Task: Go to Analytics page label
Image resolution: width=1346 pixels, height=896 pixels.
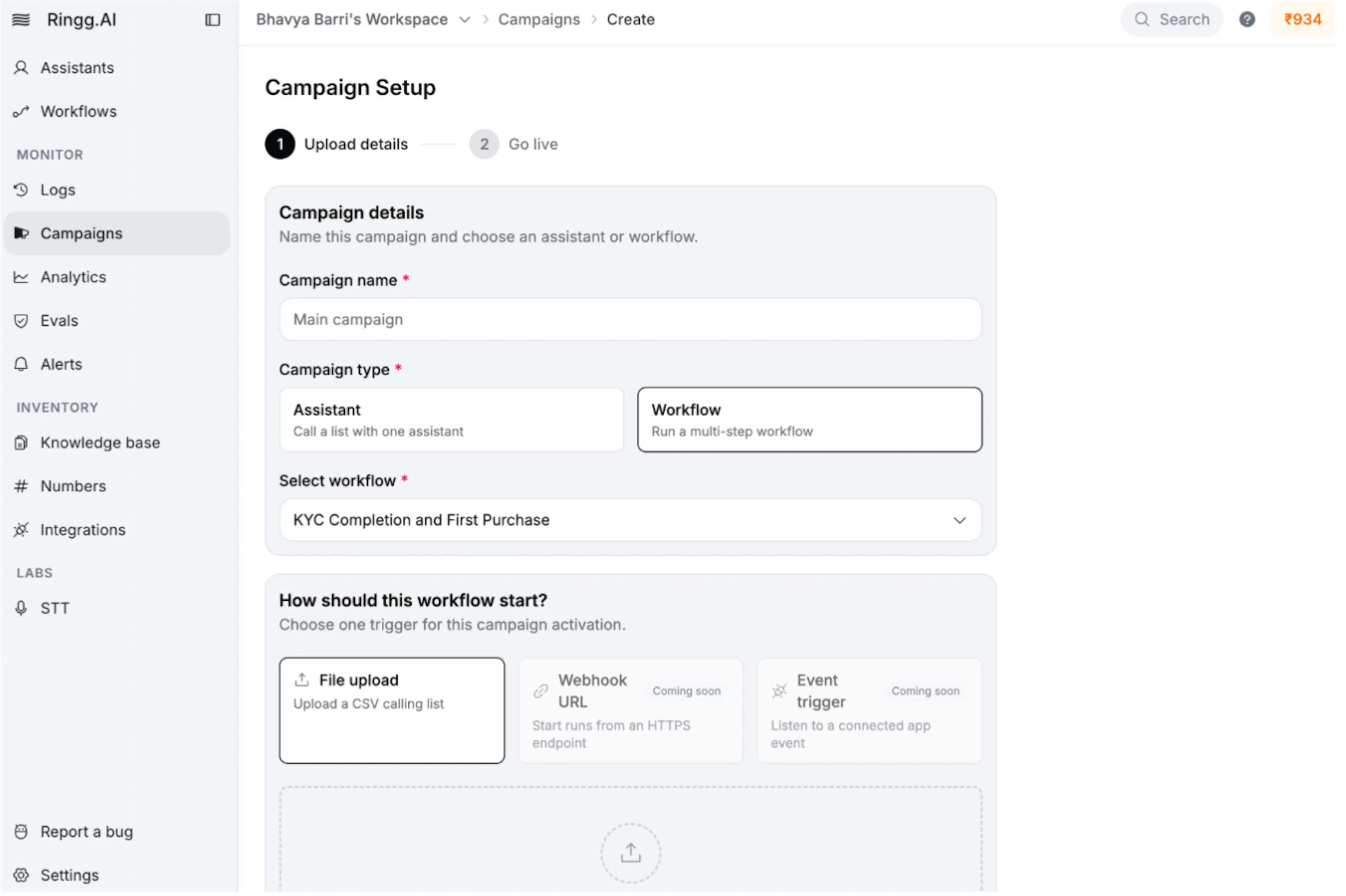Action: click(73, 277)
